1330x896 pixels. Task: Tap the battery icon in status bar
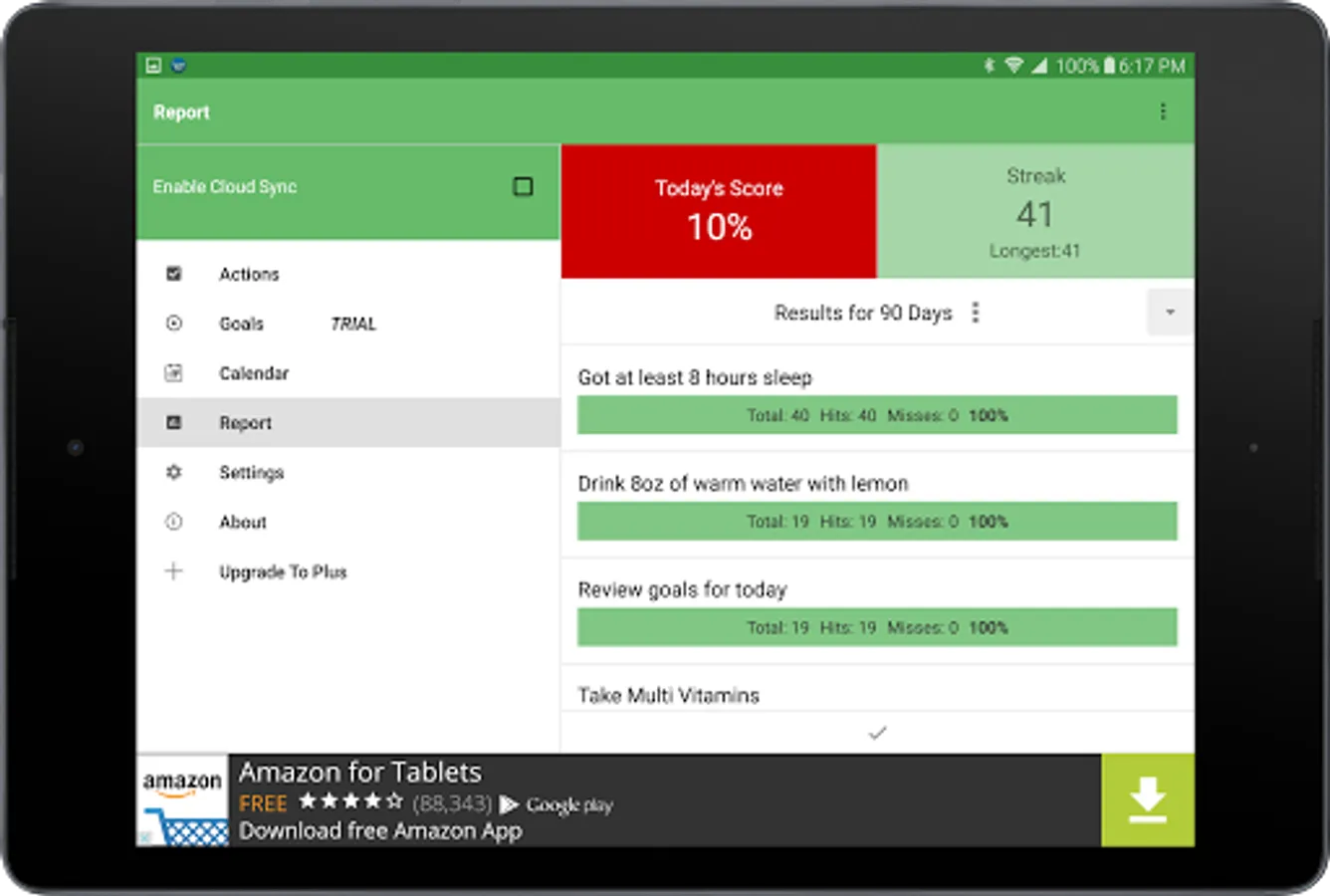tap(1109, 66)
